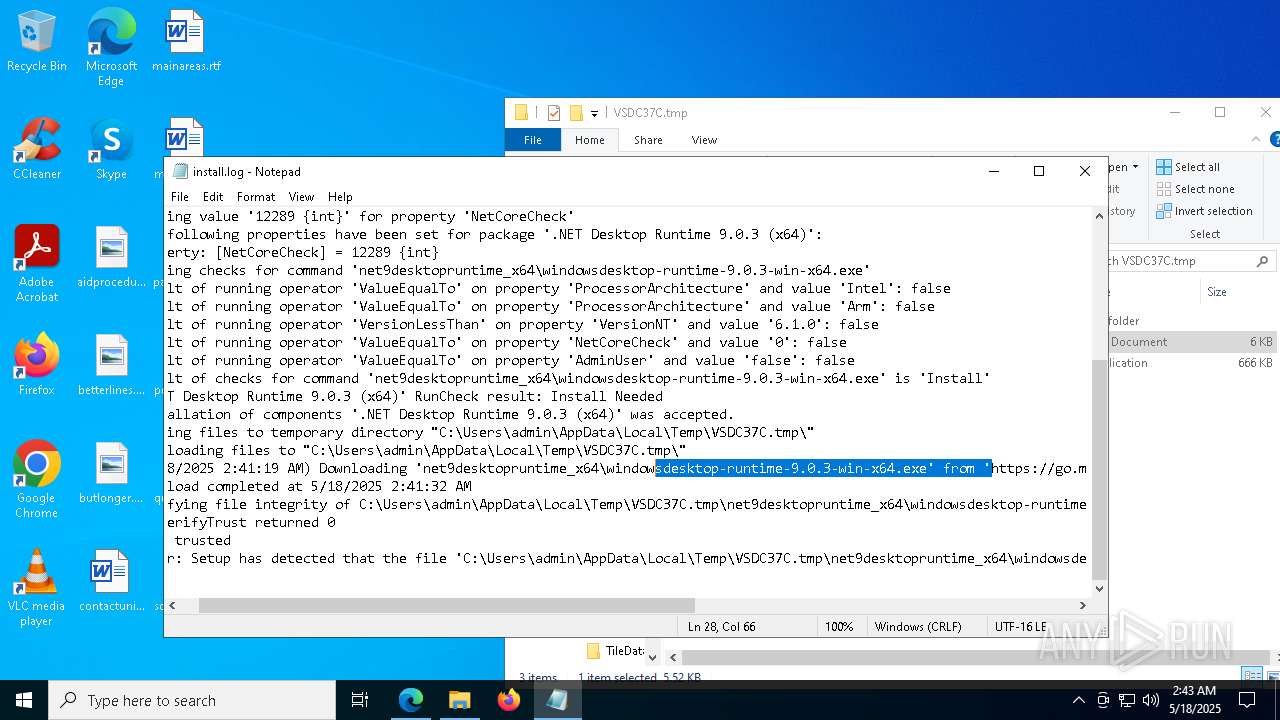Click the New folder icon in Explorer quick access toolbar

point(576,113)
